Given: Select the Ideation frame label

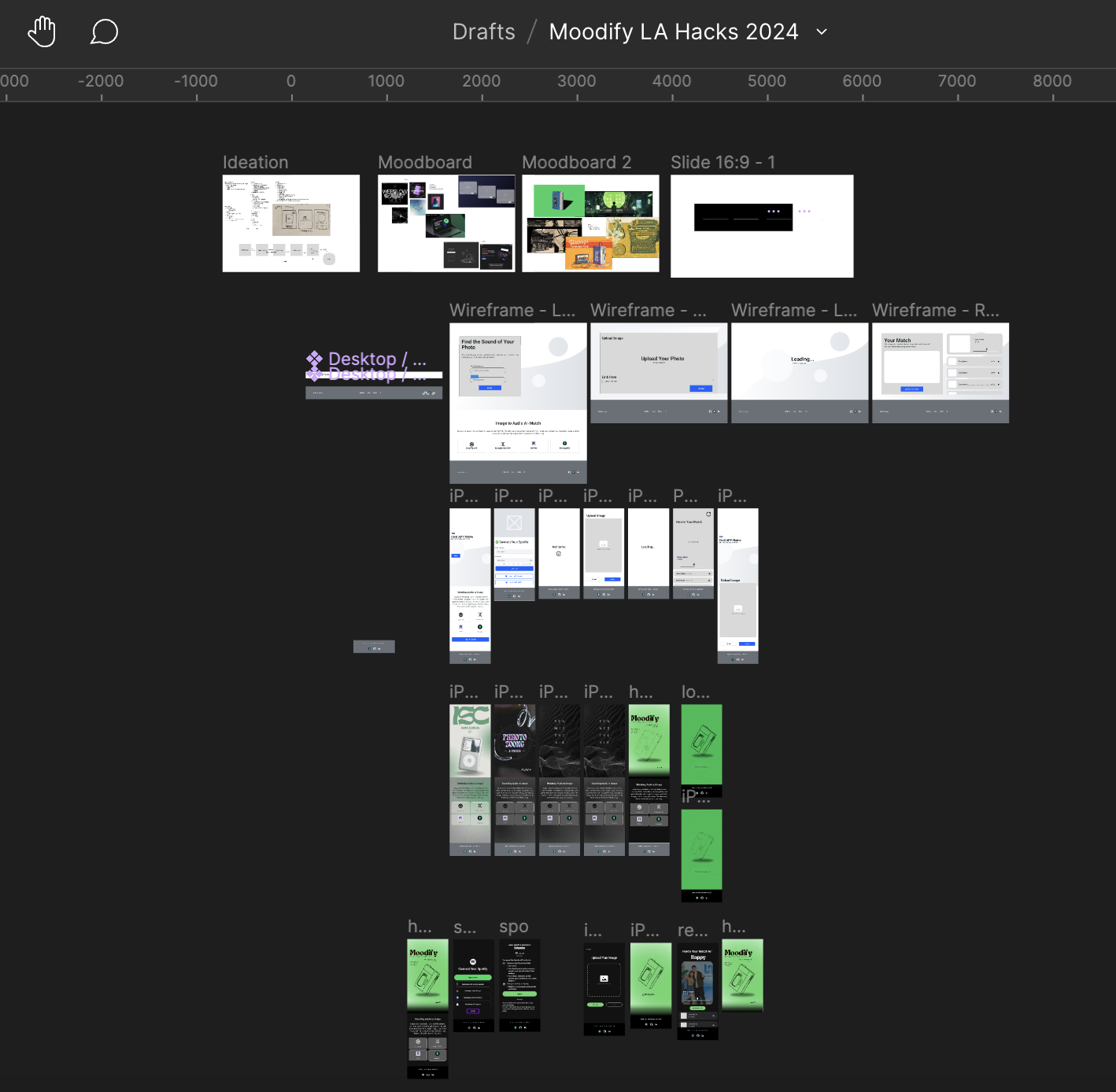Looking at the screenshot, I should 256,162.
